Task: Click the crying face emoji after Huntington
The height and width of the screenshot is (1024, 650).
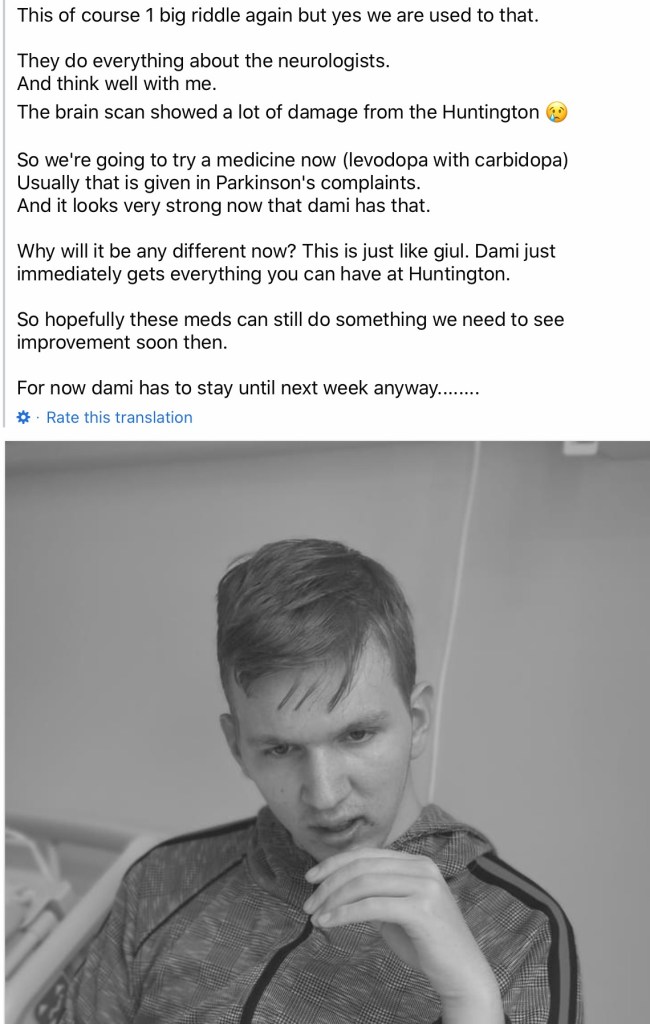Action: (x=555, y=112)
